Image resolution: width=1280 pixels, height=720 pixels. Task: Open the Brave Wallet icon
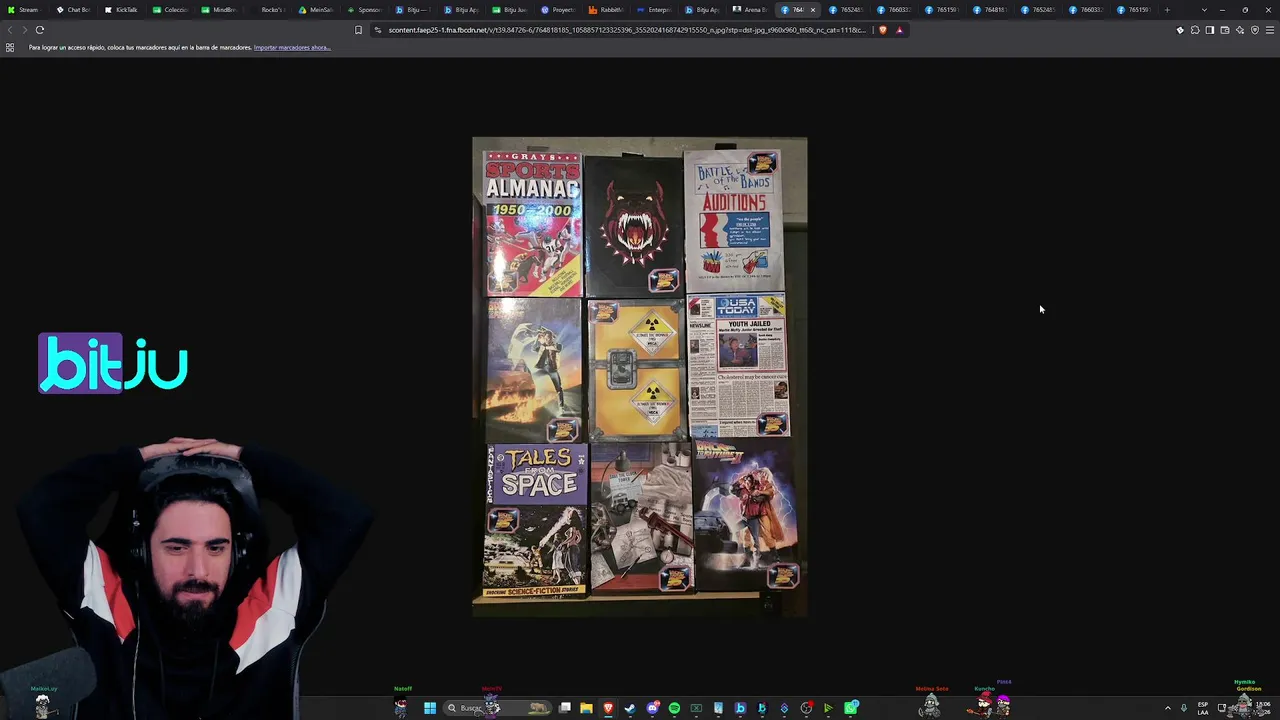[x=1225, y=30]
